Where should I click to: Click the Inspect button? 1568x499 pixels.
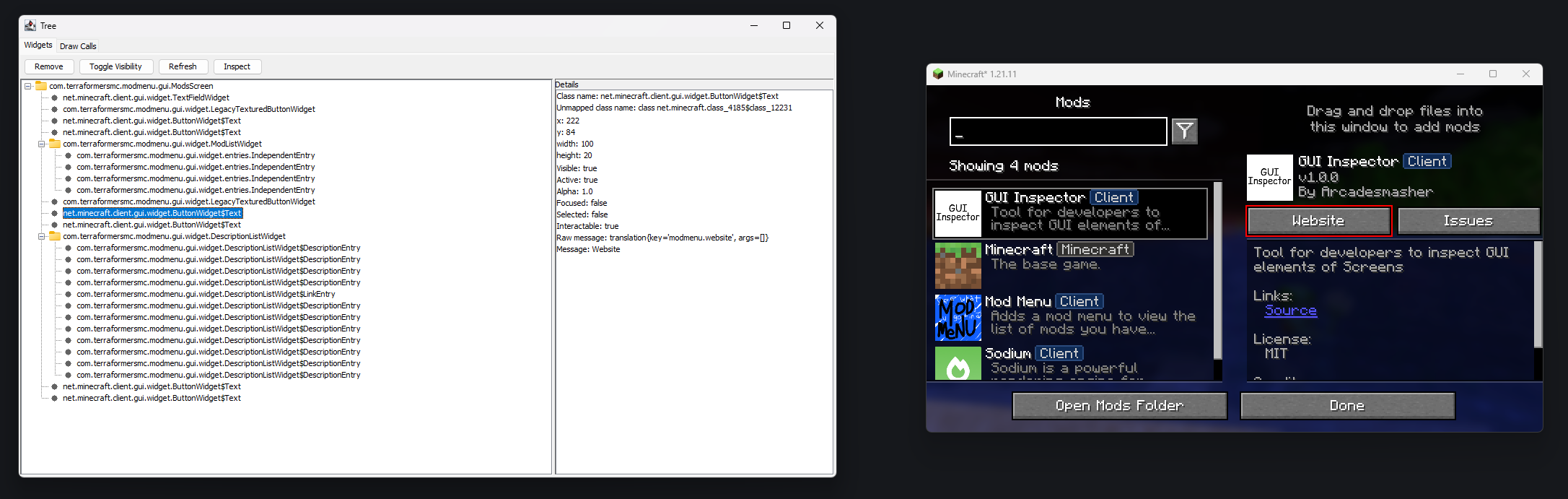(237, 66)
